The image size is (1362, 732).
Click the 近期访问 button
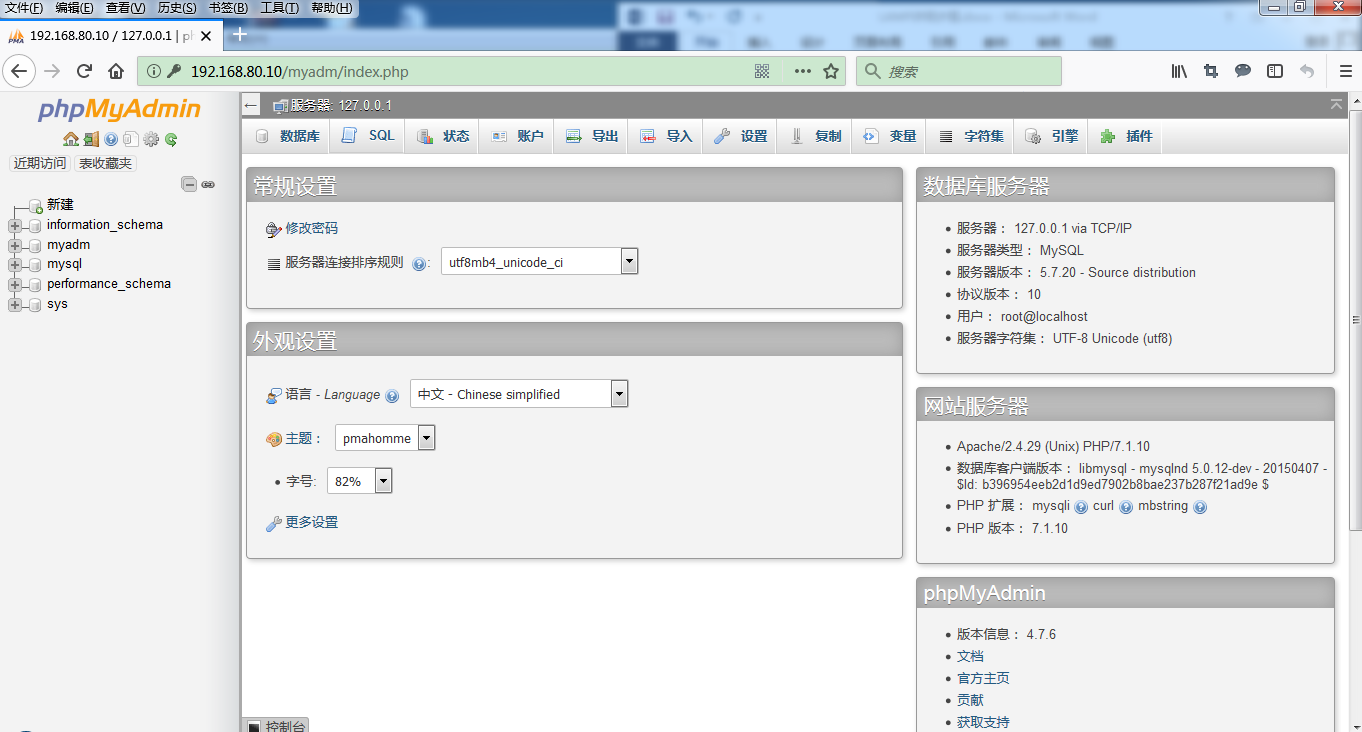click(40, 163)
